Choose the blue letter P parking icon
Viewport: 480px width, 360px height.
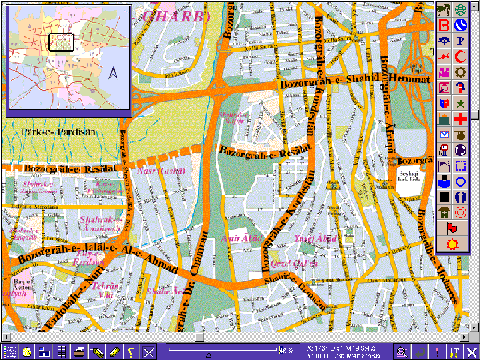click(x=461, y=41)
